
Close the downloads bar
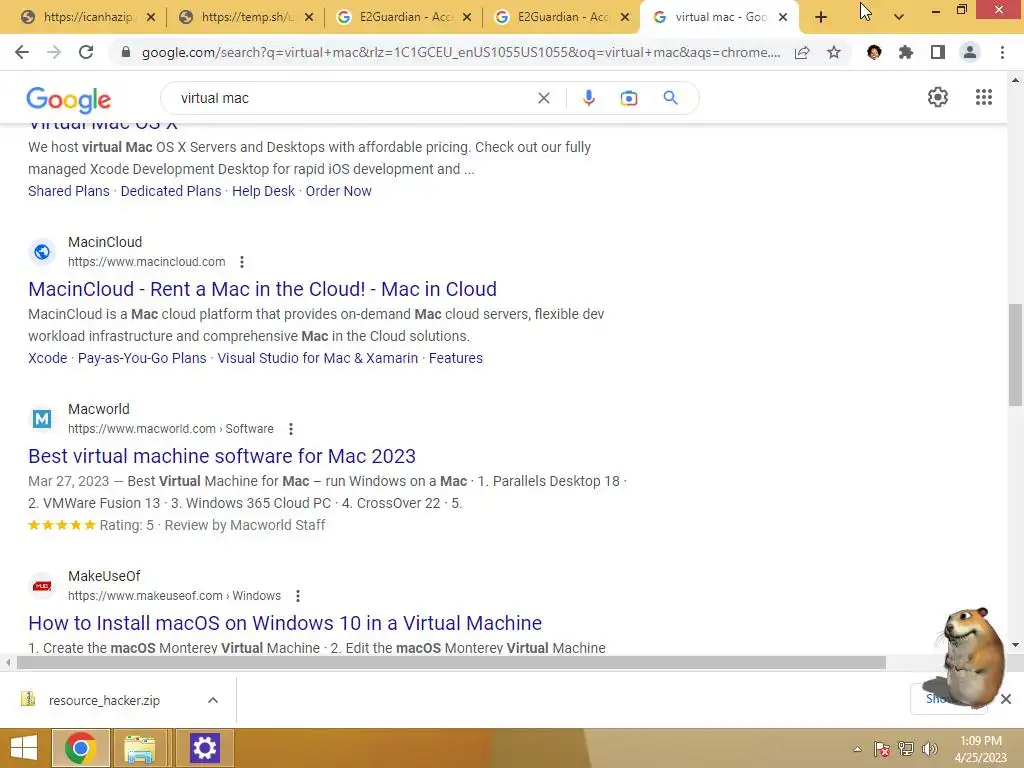tap(1006, 699)
